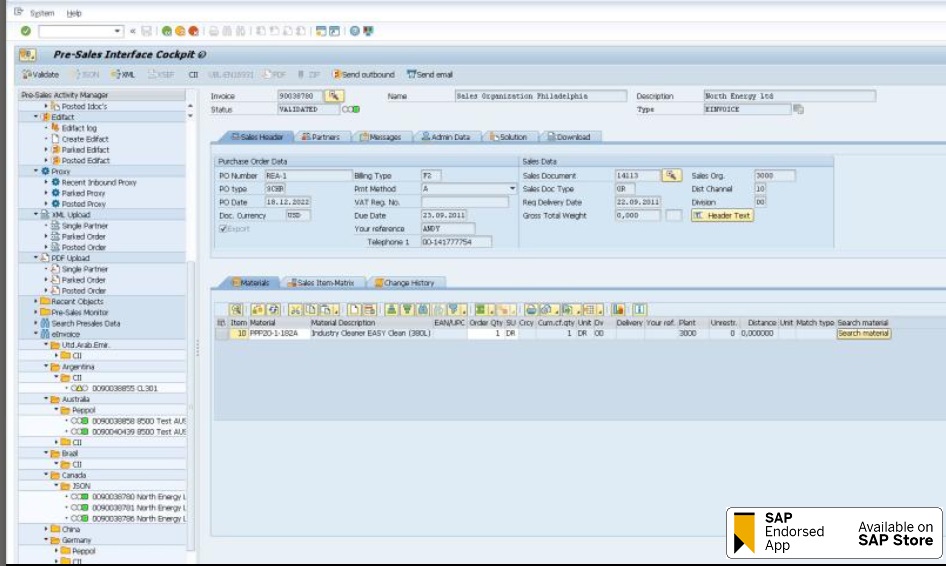
Task: Switch to the Partners tab
Action: pos(320,137)
